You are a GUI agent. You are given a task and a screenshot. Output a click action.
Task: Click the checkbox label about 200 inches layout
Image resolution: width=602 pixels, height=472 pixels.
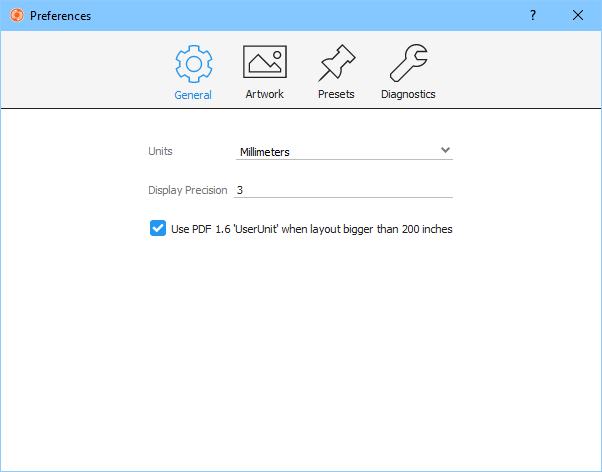click(x=312, y=229)
